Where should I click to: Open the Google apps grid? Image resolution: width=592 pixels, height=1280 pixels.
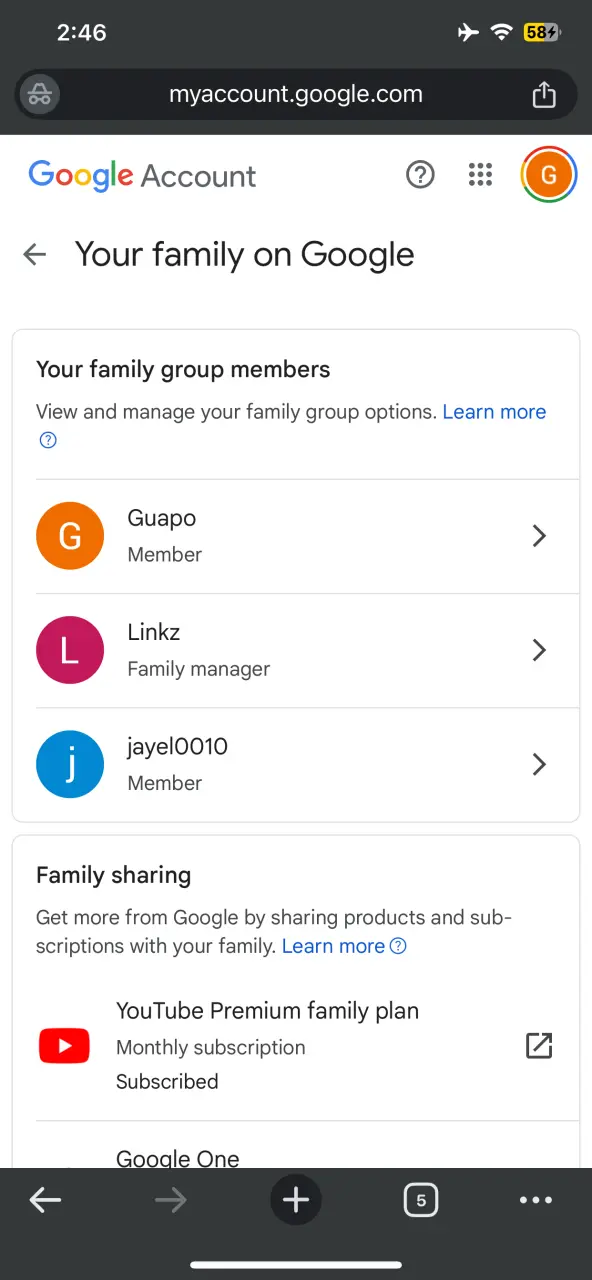481,175
